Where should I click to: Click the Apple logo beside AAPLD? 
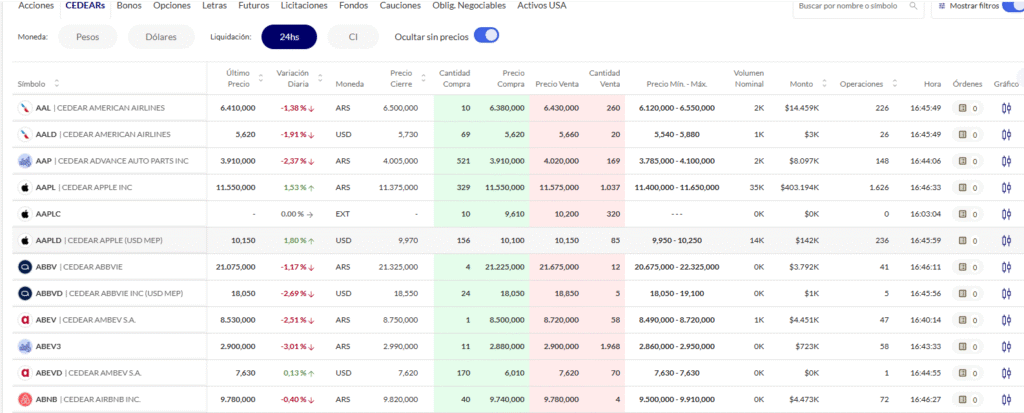click(x=25, y=240)
